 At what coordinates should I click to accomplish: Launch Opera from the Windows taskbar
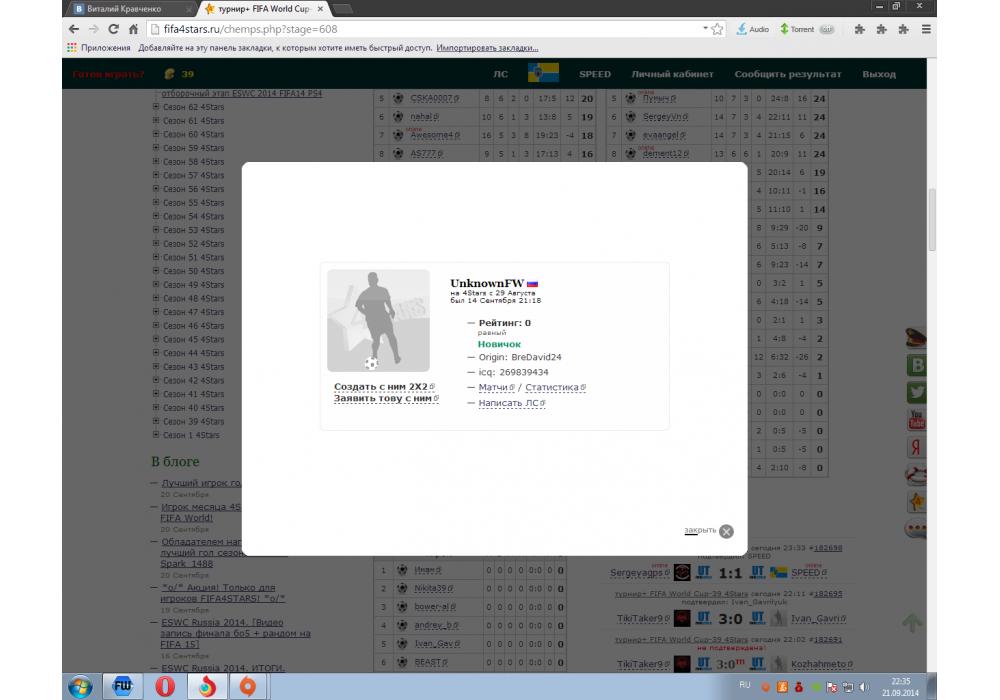point(166,687)
